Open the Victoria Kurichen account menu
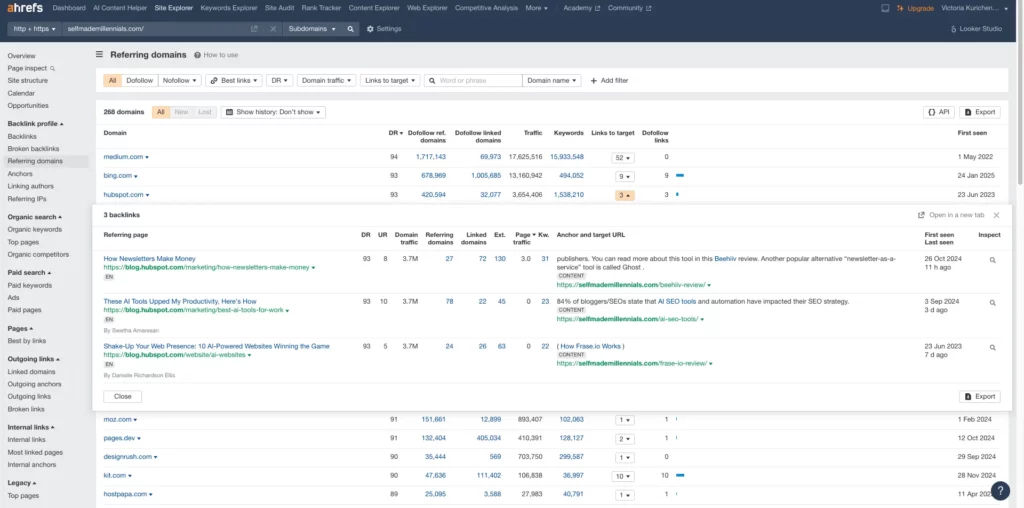This screenshot has width=1024, height=508. (974, 8)
